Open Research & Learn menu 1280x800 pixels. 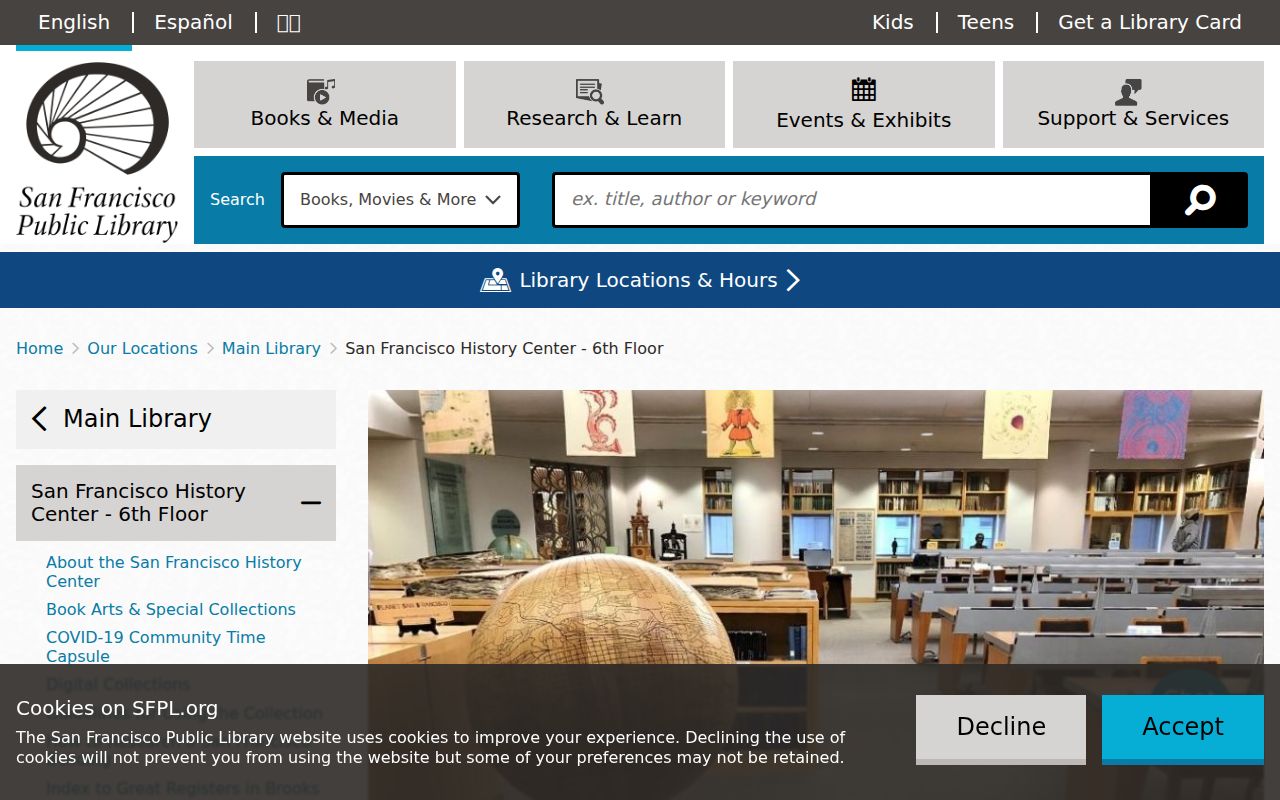(594, 104)
